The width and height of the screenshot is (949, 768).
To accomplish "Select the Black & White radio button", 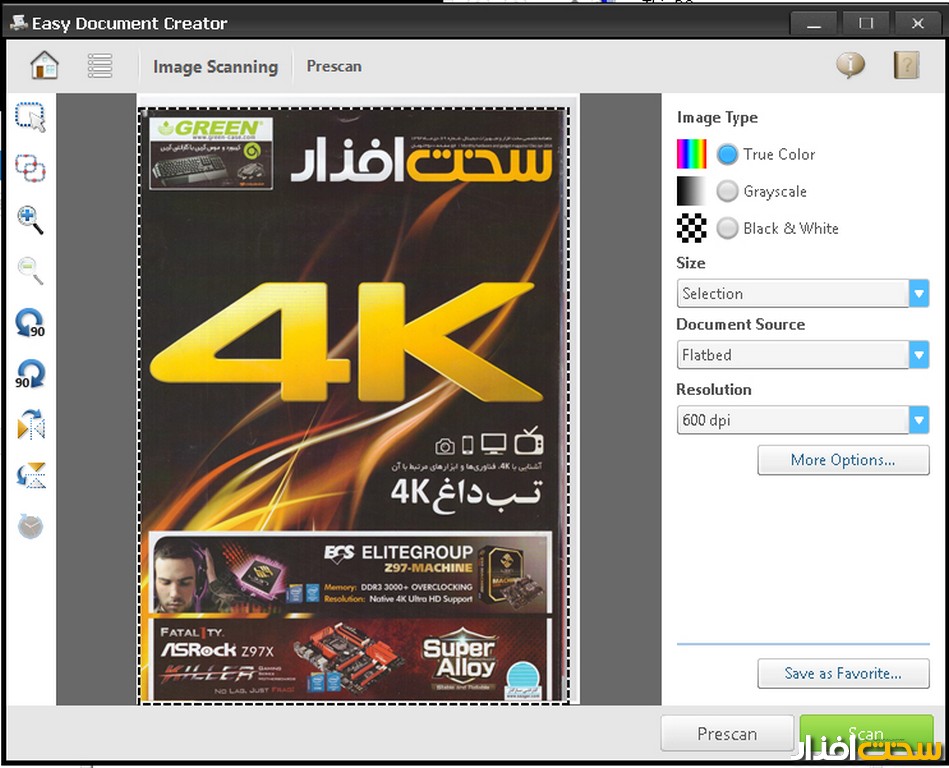I will point(727,228).
